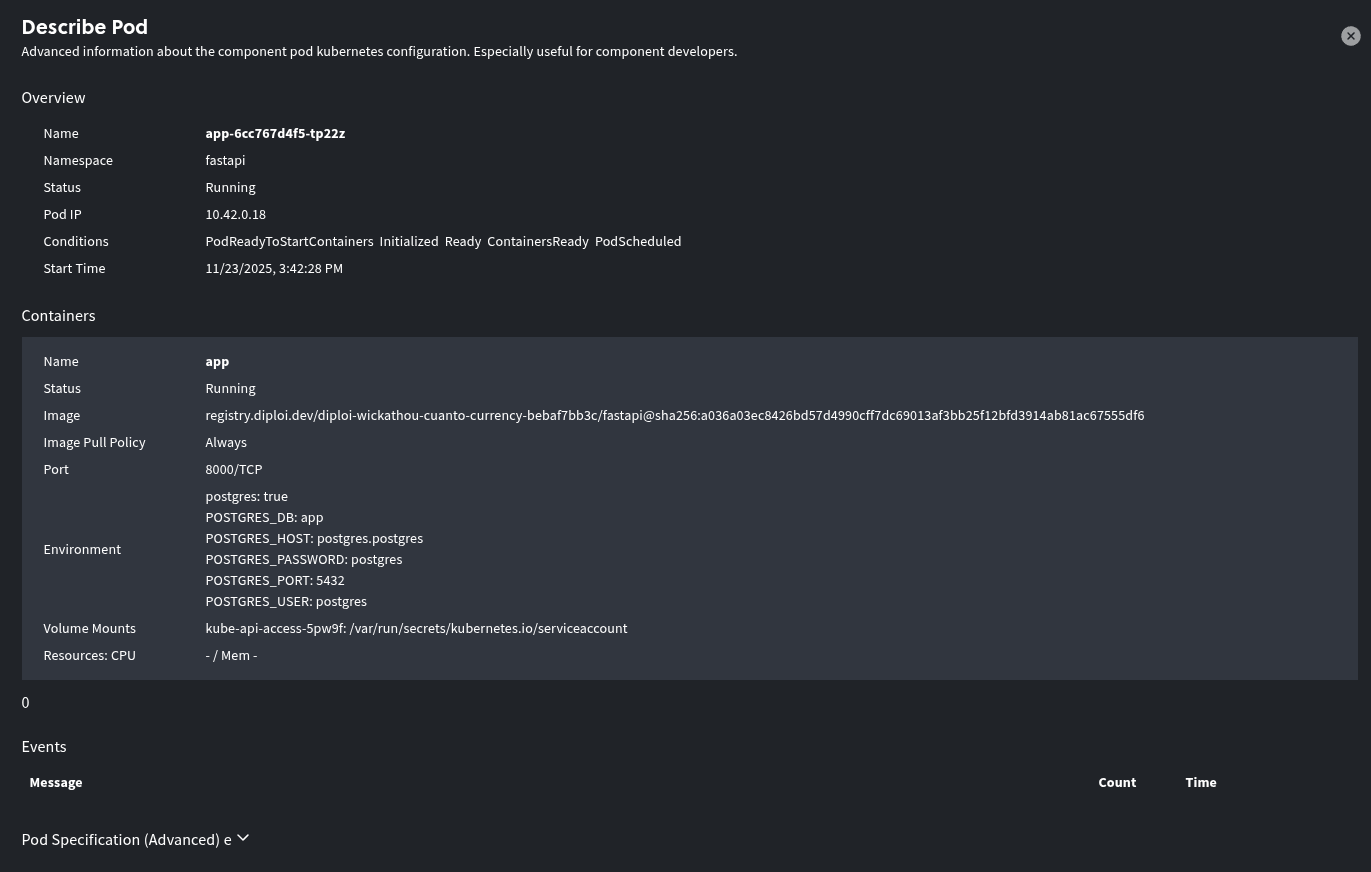Image resolution: width=1371 pixels, height=872 pixels.
Task: Click the Pod Specification (Advanced) heading
Action: tap(120, 839)
